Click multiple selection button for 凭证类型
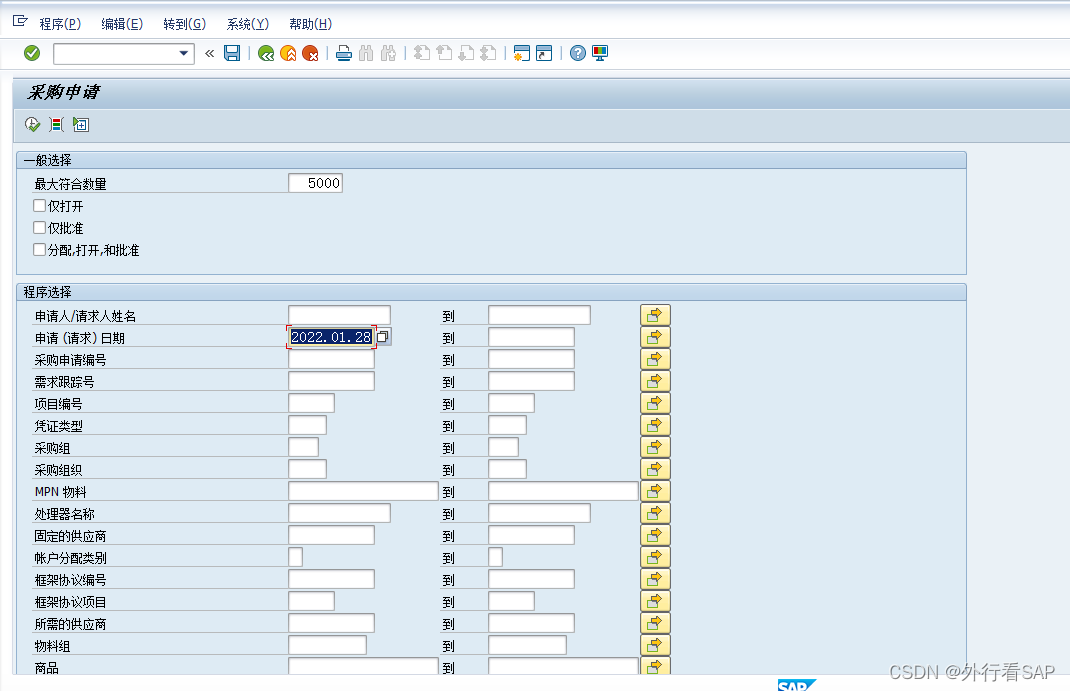This screenshot has width=1070, height=691. (x=655, y=425)
